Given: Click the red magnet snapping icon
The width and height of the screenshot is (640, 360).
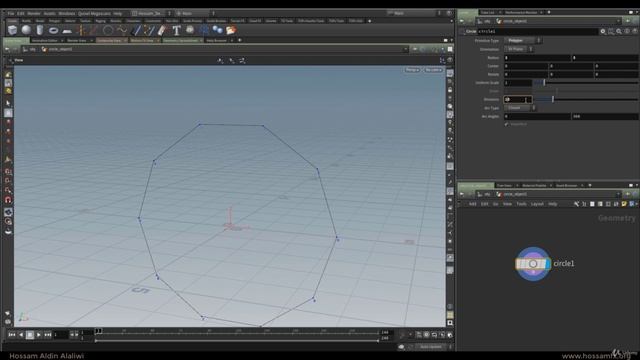Looking at the screenshot, I should [8, 200].
